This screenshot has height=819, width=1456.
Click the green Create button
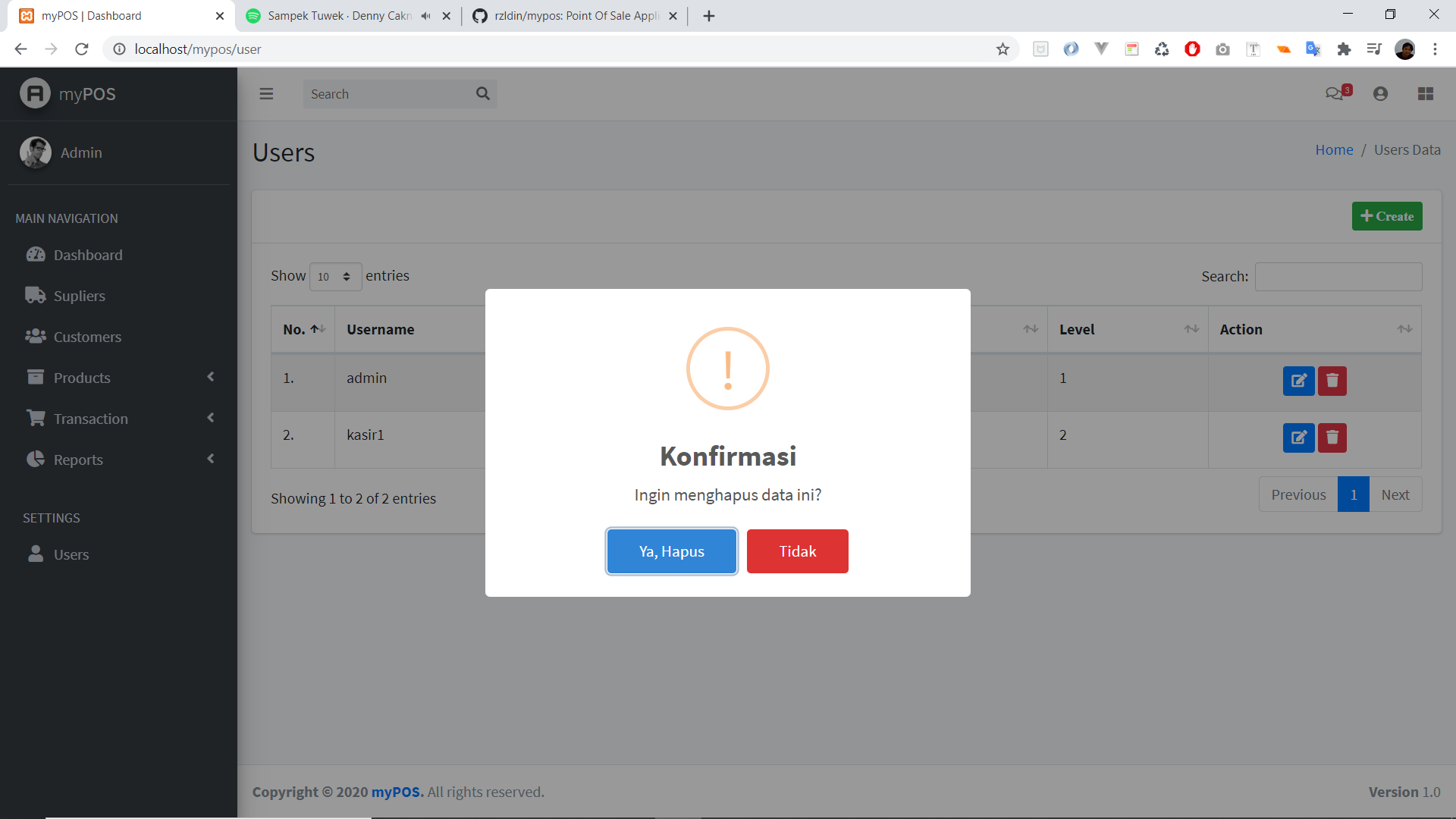(1387, 216)
